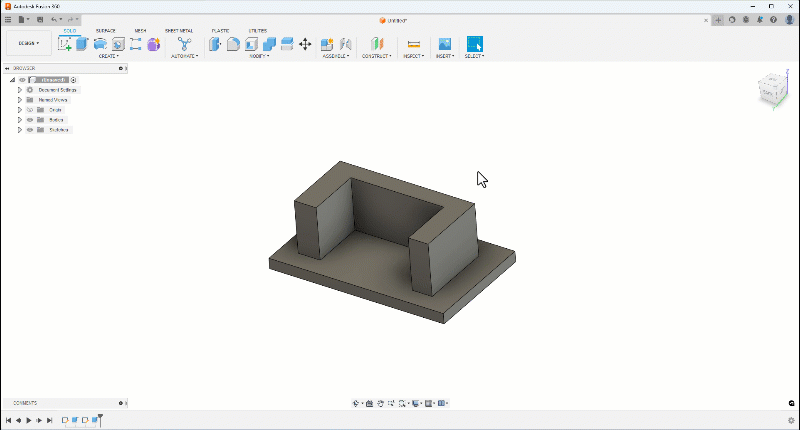Click the Measure tool under Inspect
Viewport: 800px width, 430px height.
(413, 44)
